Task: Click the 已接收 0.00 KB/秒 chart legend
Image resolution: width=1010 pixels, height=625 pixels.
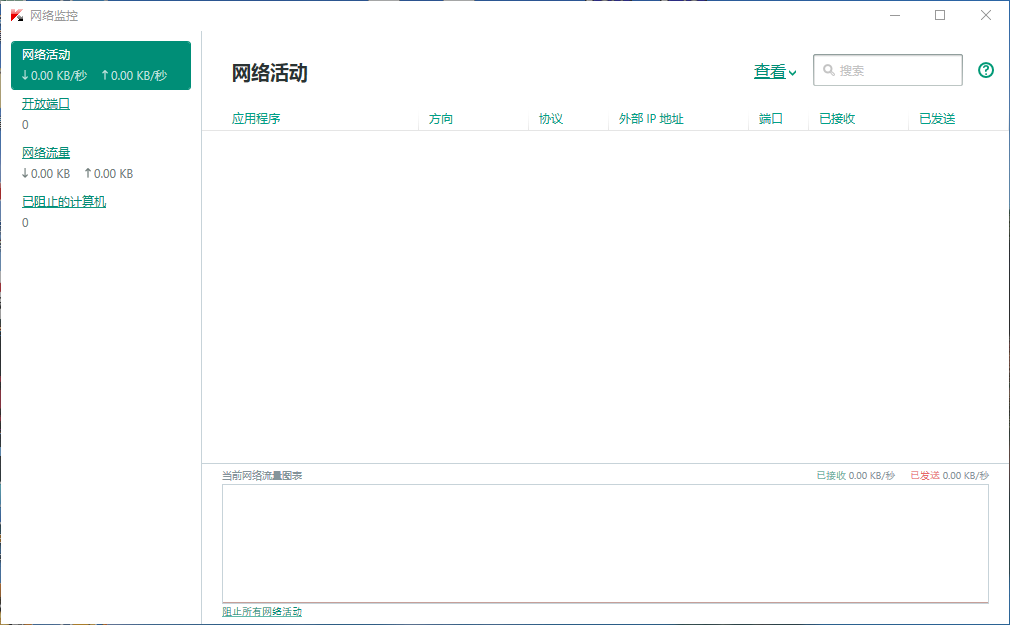Action: pos(856,476)
